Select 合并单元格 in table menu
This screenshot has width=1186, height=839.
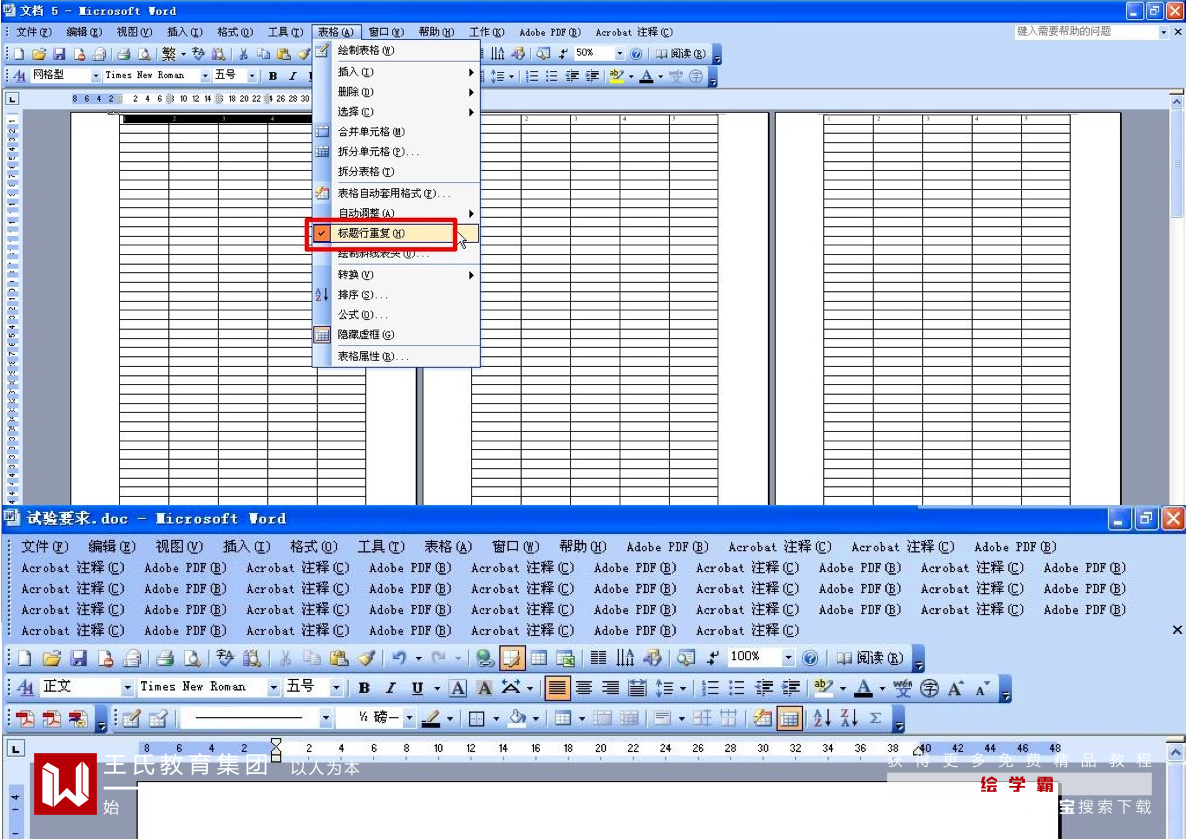[396, 132]
